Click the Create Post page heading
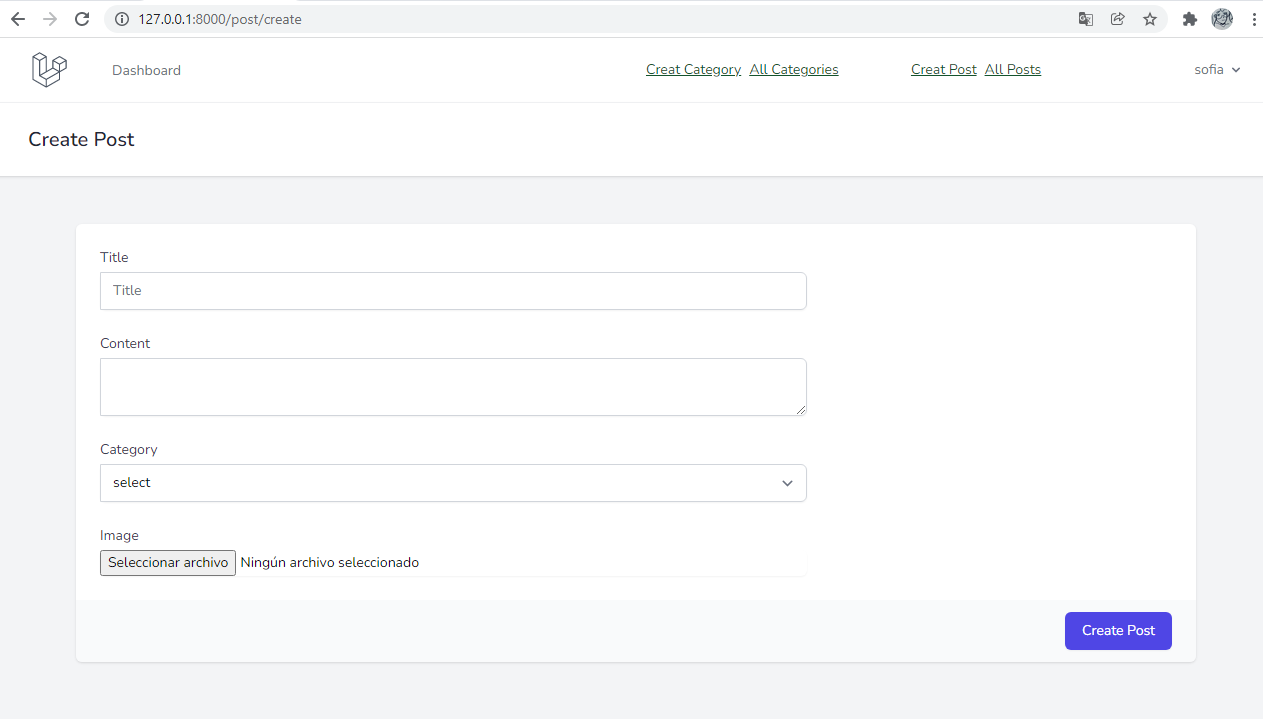This screenshot has height=719, width=1263. (x=81, y=140)
